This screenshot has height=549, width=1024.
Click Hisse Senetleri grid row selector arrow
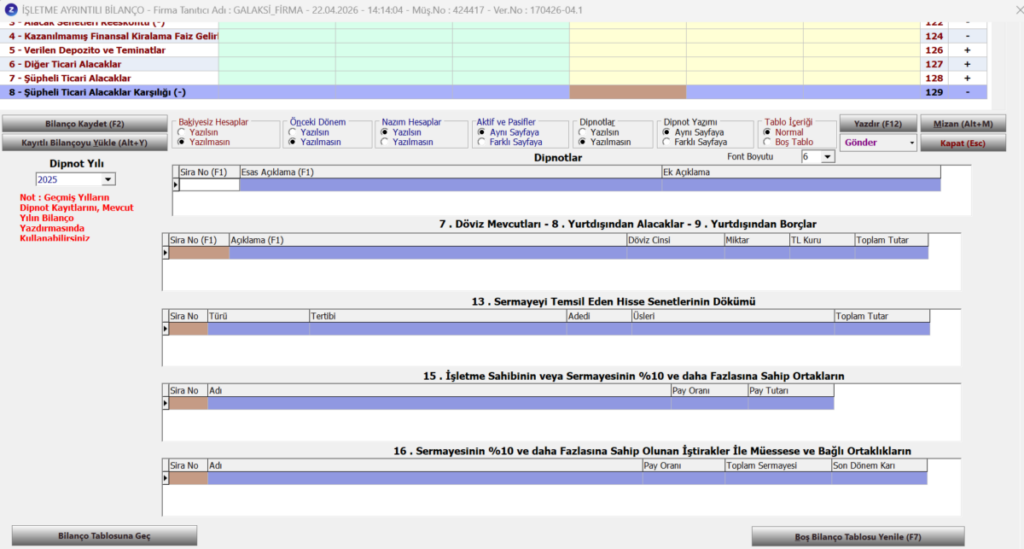pyautogui.click(x=165, y=329)
